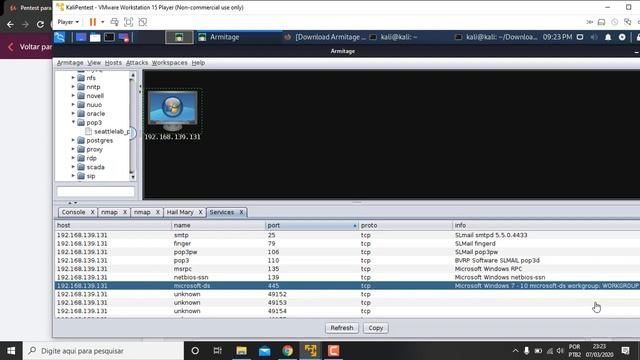Open Windows Task View

(x=217, y=351)
